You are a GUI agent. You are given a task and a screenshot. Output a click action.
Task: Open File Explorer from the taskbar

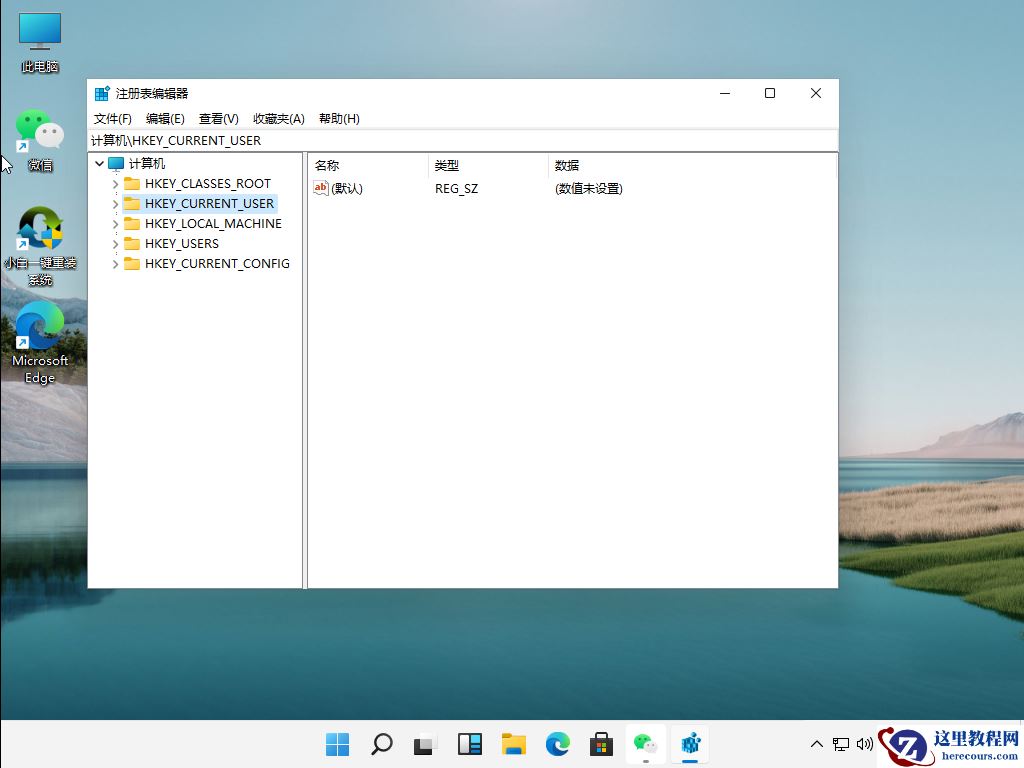[x=513, y=744]
